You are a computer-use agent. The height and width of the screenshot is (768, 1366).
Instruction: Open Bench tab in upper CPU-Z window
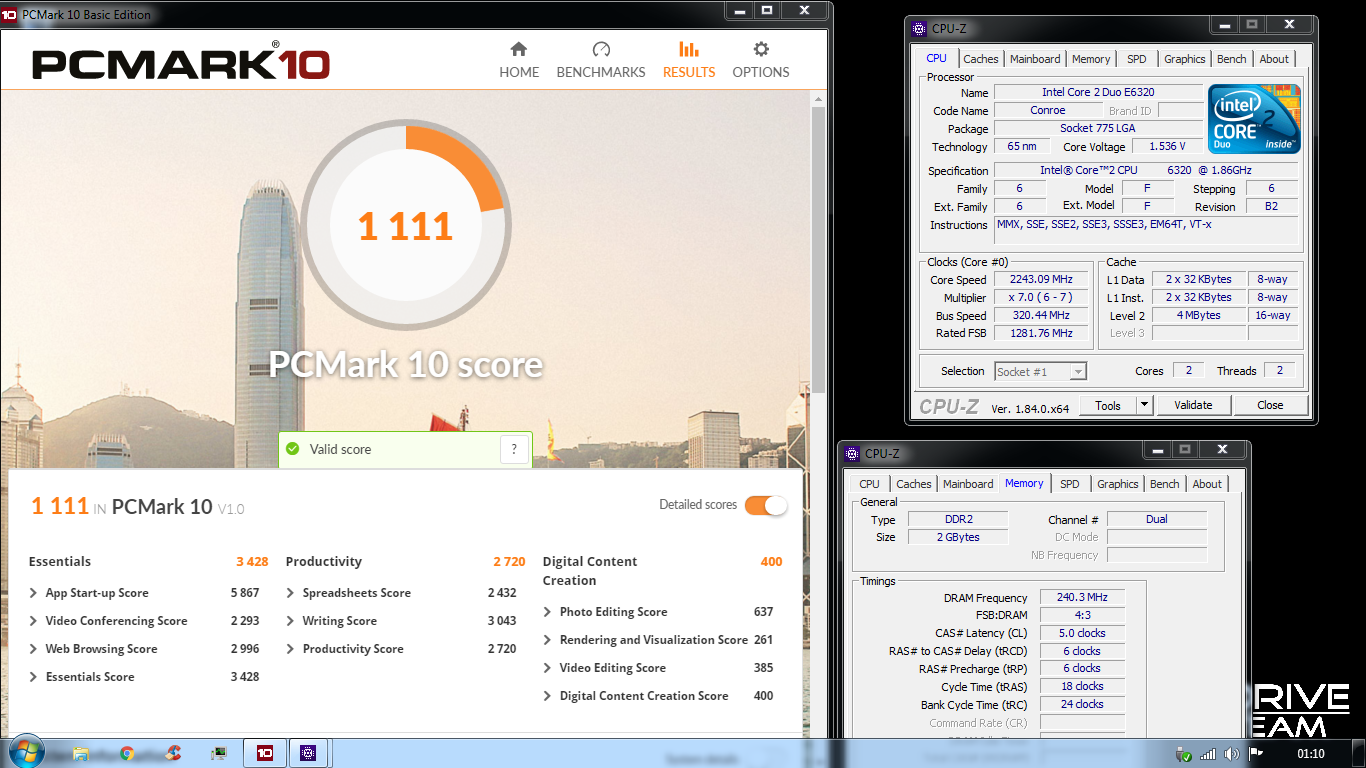[1232, 59]
